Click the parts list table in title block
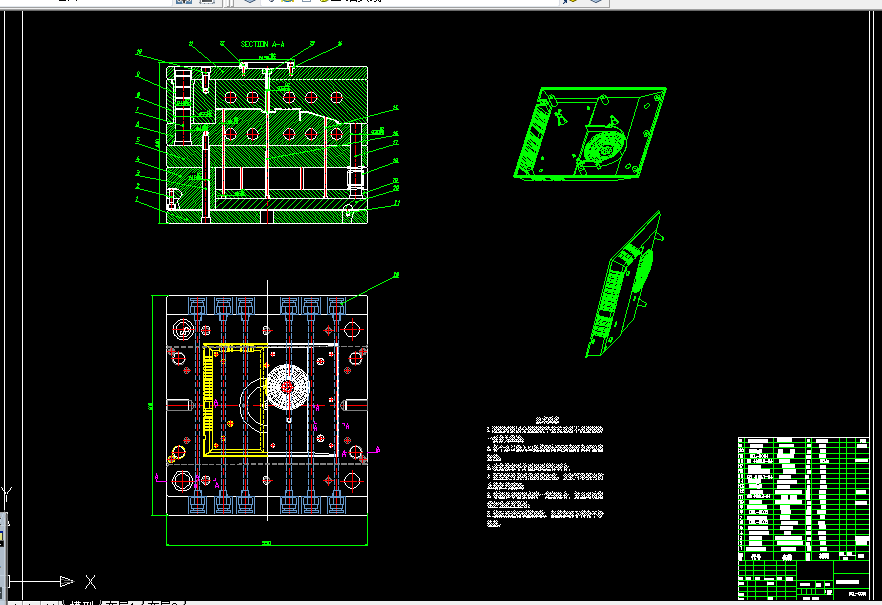882x605 pixels. tap(803, 499)
